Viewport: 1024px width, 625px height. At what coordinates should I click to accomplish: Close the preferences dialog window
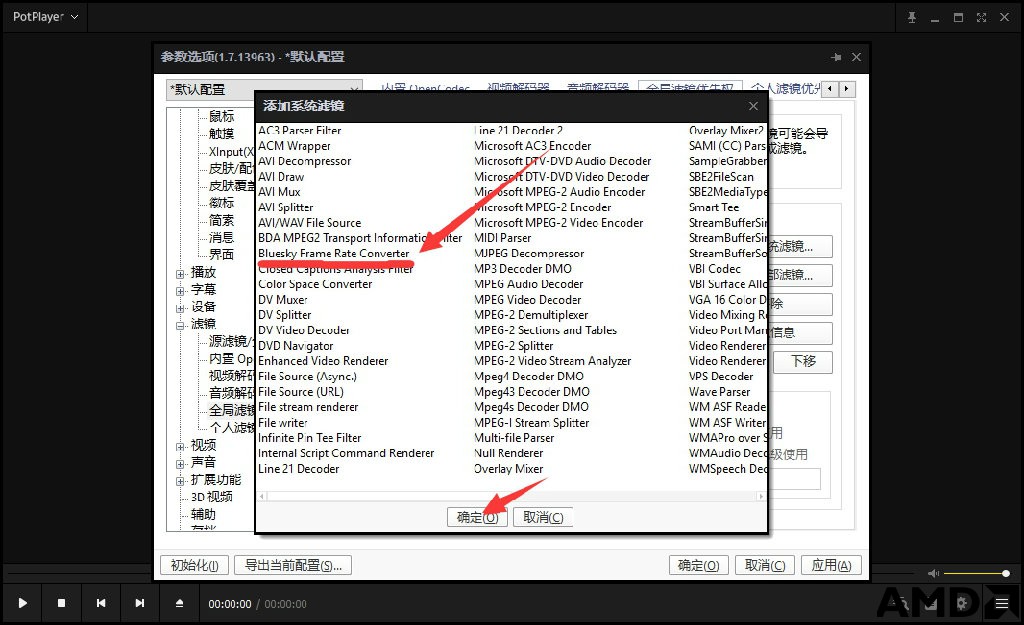857,57
